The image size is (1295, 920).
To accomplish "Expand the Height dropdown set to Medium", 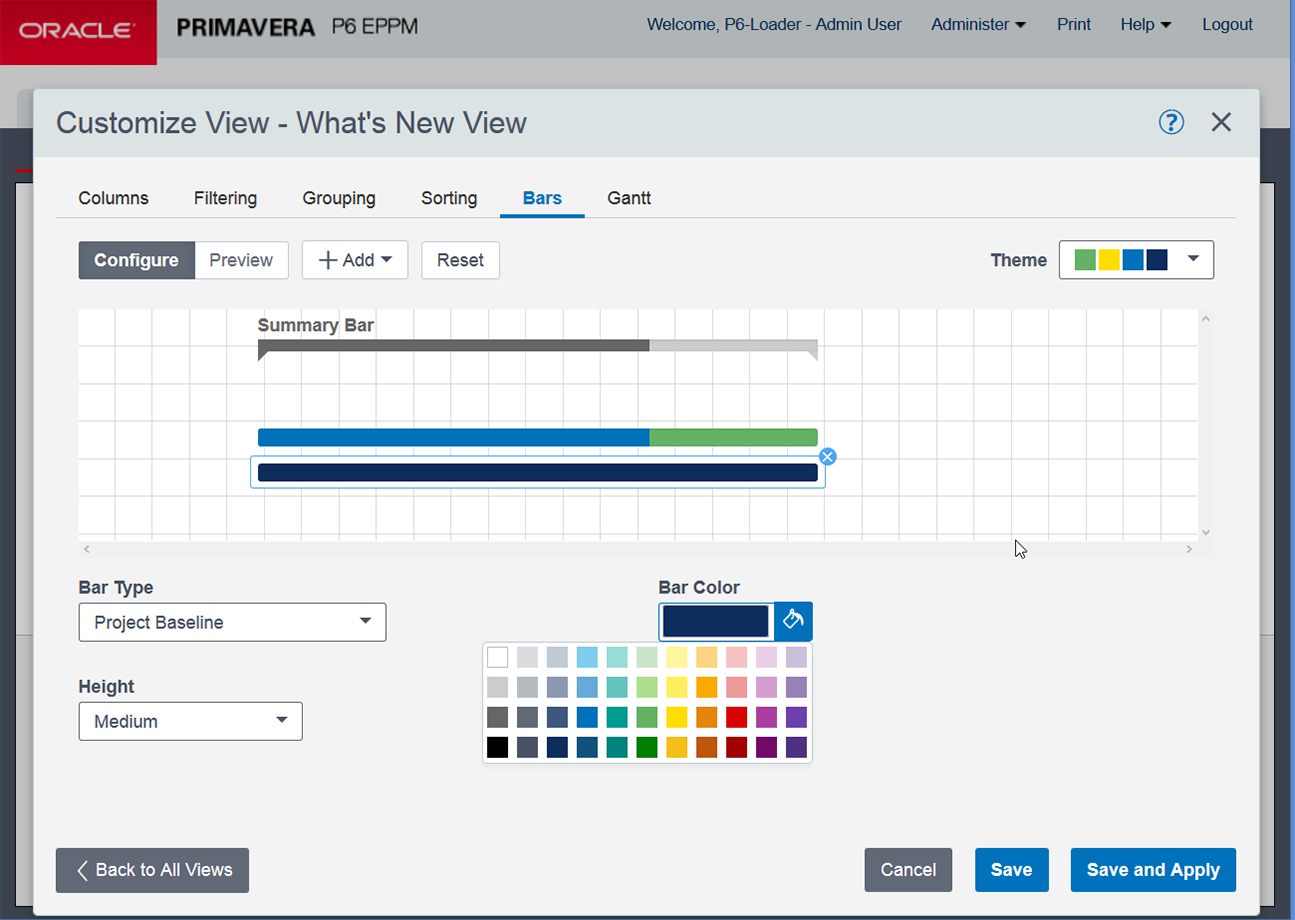I will [190, 721].
